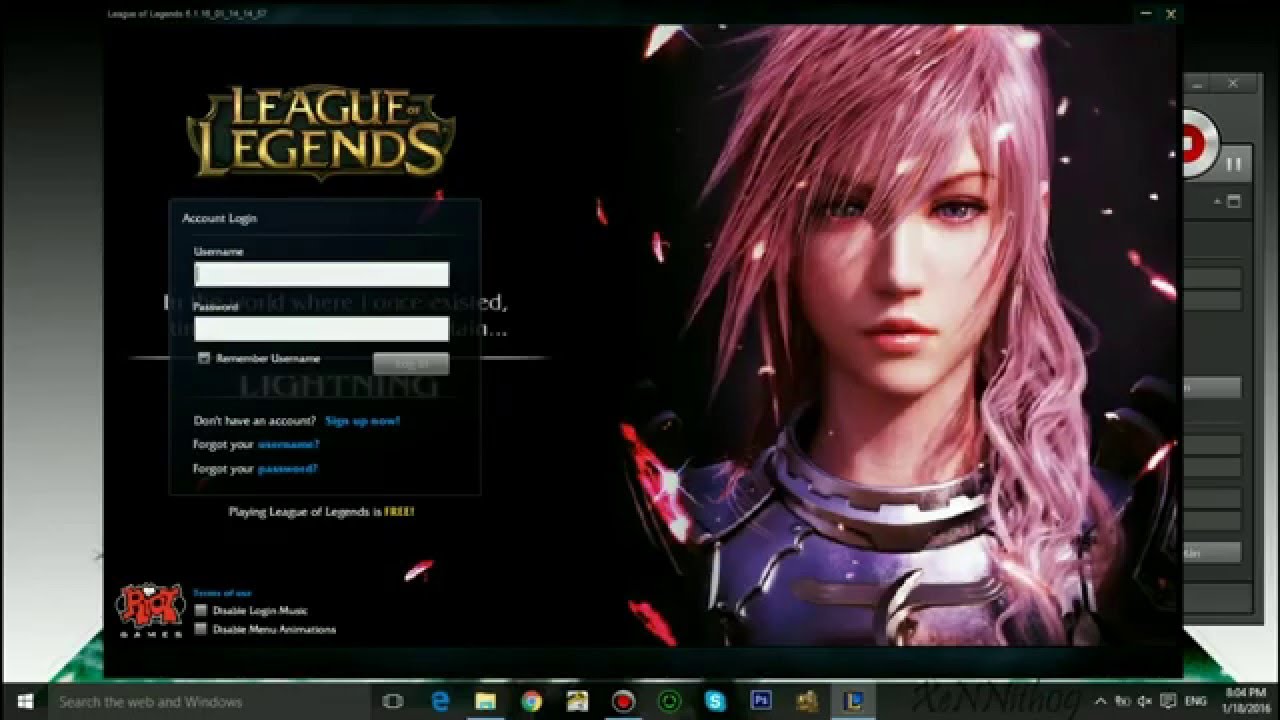Viewport: 1280px width, 720px height.
Task: Open Photoshop from the taskbar
Action: [x=761, y=702]
